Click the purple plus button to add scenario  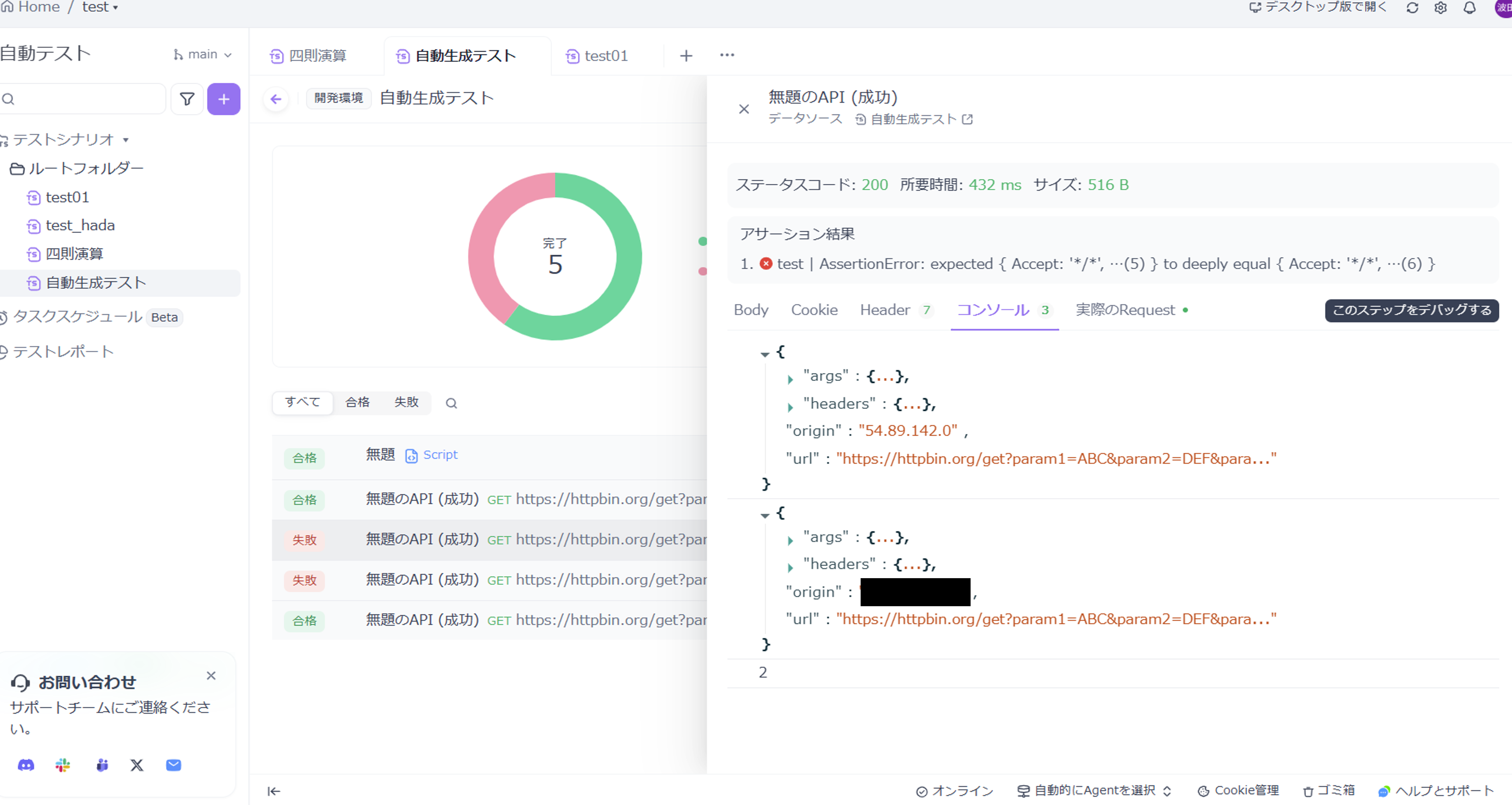224,99
